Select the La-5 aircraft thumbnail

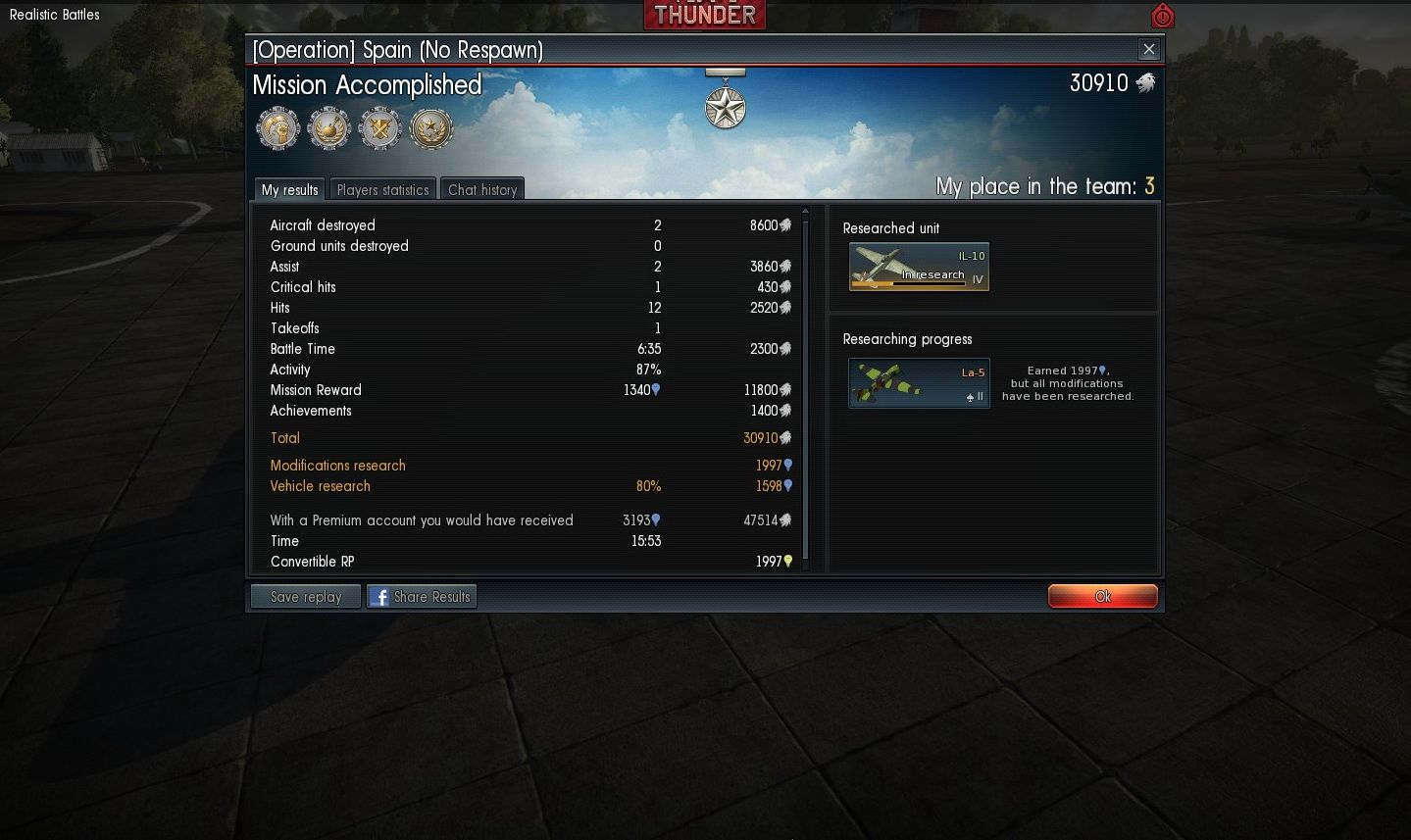click(x=919, y=383)
